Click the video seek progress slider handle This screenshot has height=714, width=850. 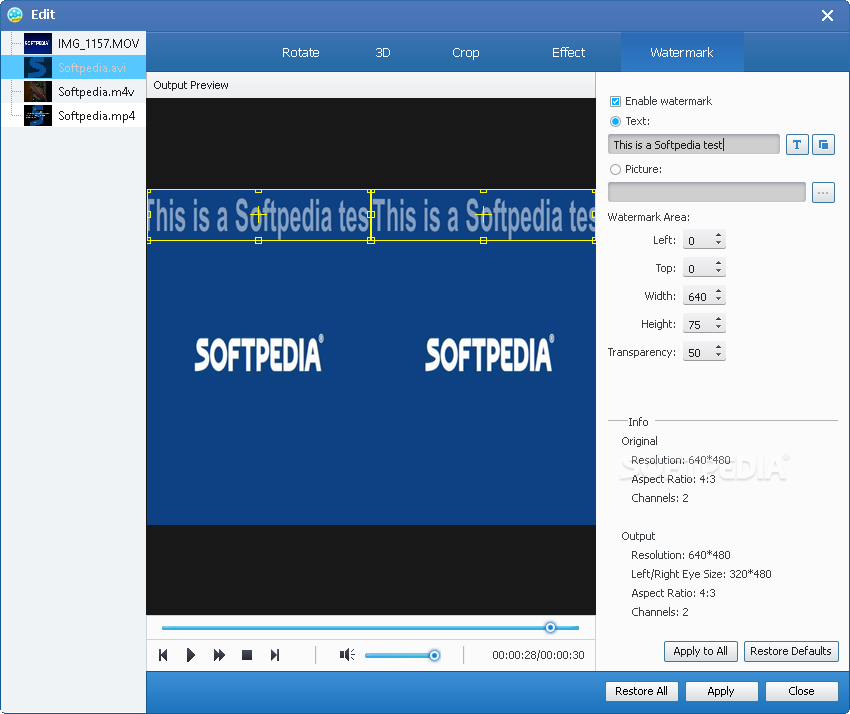click(550, 627)
